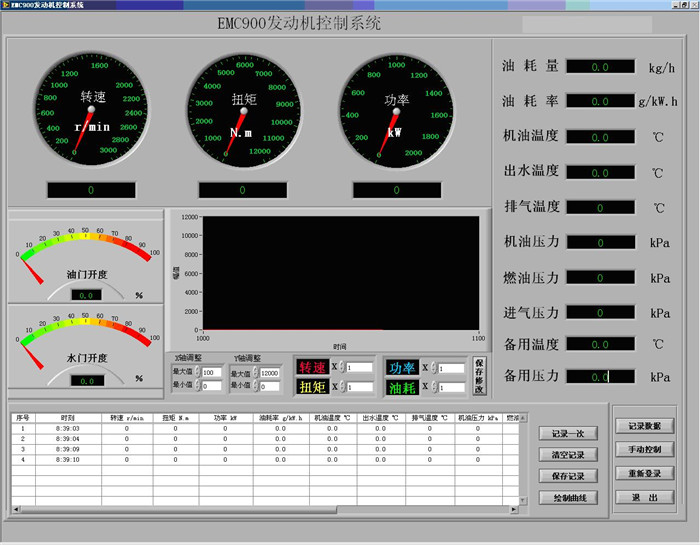This screenshot has height=545, width=700.
Task: Switch to 手动控制 mode
Action: [x=645, y=449]
